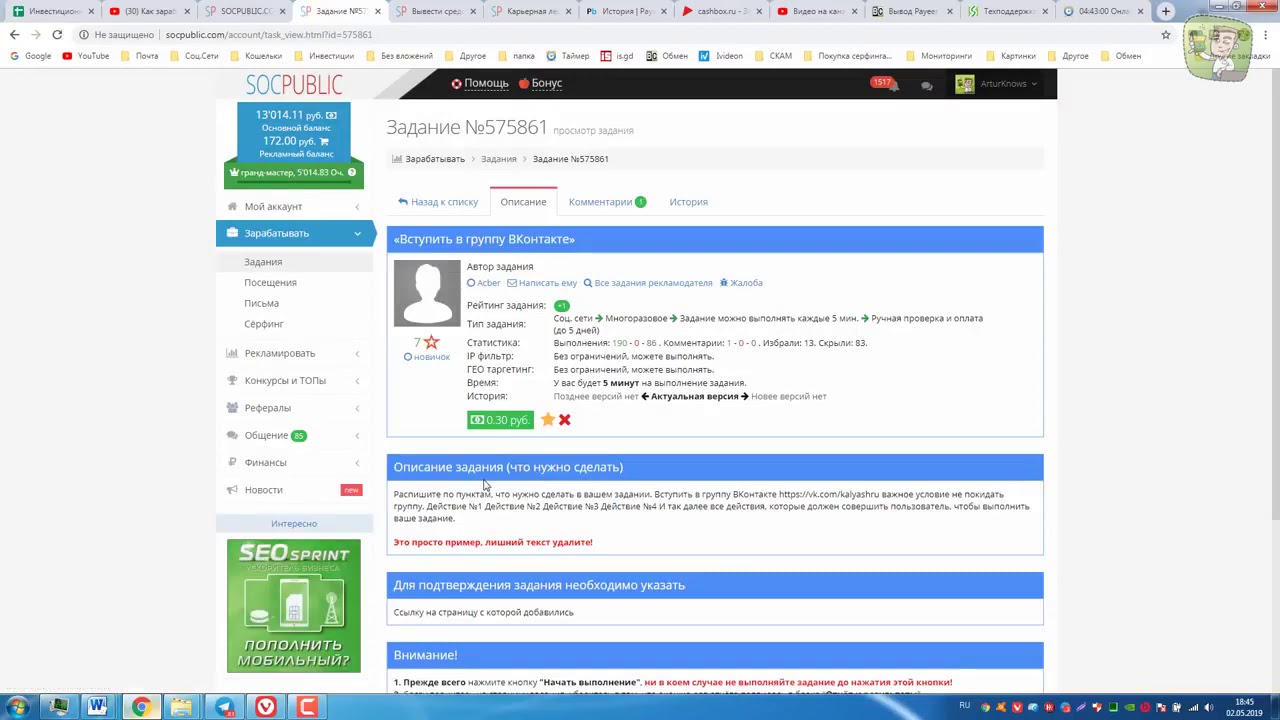Click the author's red rating star
Image resolution: width=1280 pixels, height=720 pixels.
coord(431,342)
